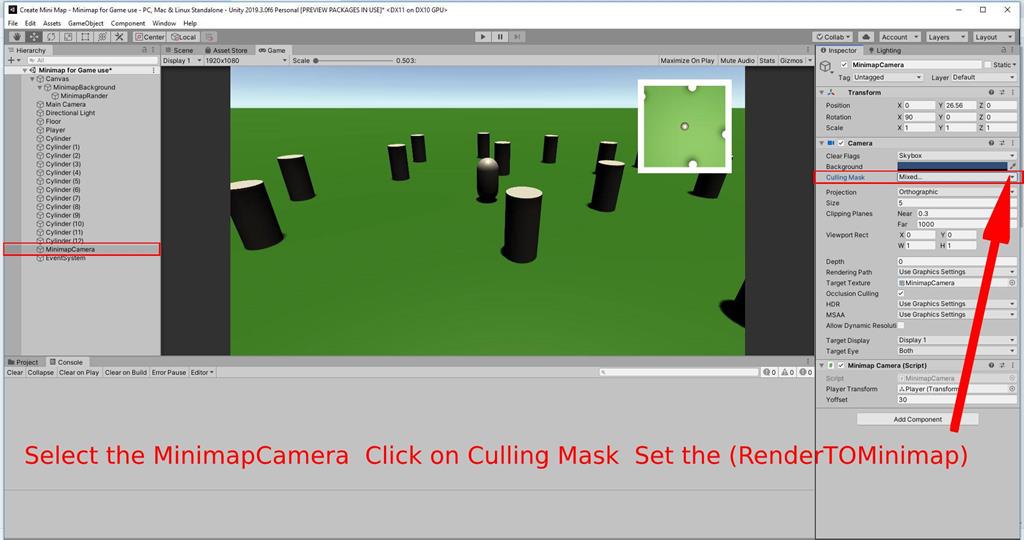1024x540 pixels.
Task: Toggle Stats overlay in Game view
Action: (767, 61)
